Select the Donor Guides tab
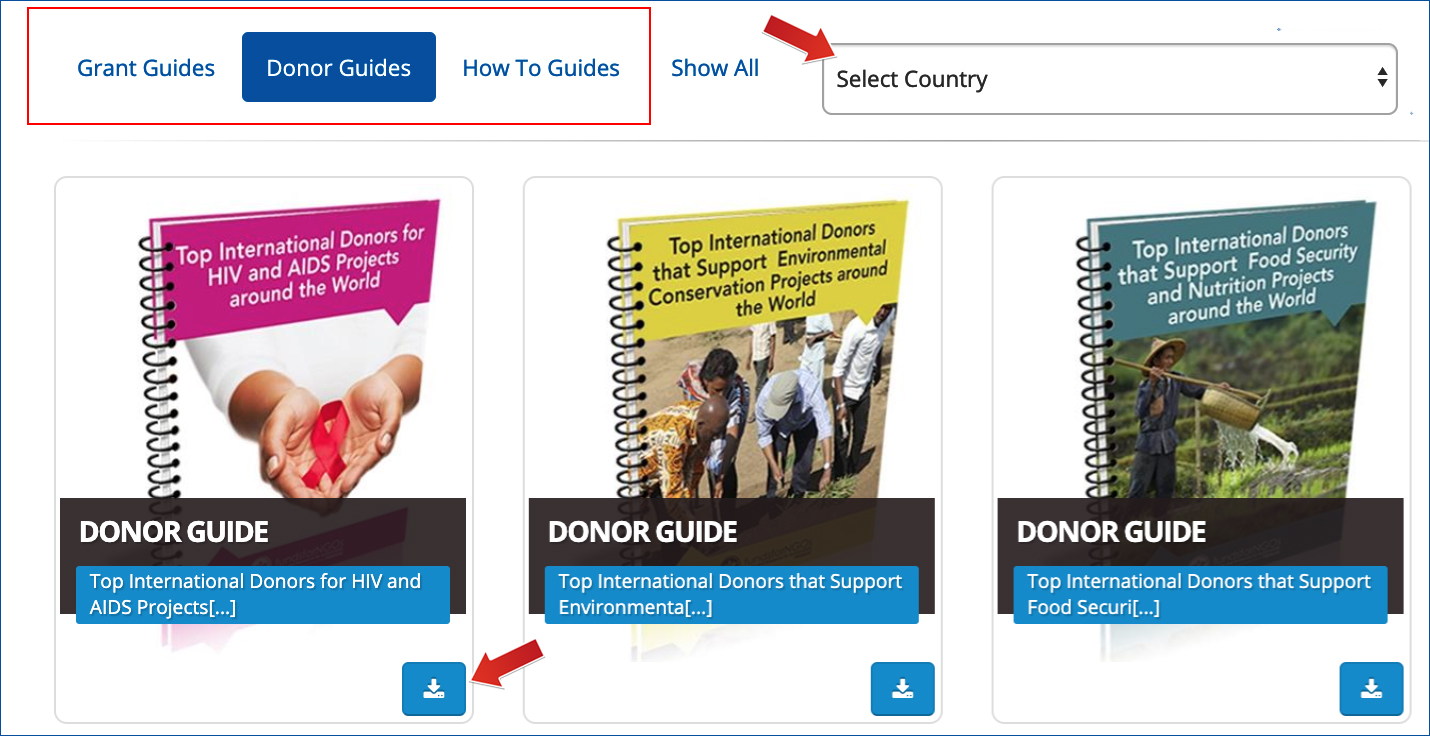This screenshot has height=736, width=1430. [339, 67]
